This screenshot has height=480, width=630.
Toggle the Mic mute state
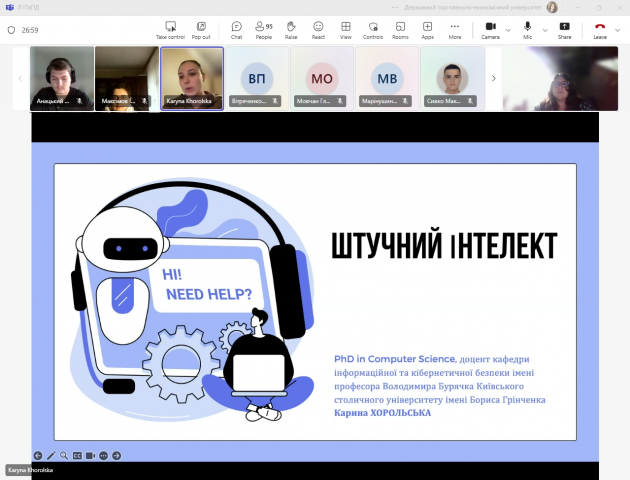527,29
